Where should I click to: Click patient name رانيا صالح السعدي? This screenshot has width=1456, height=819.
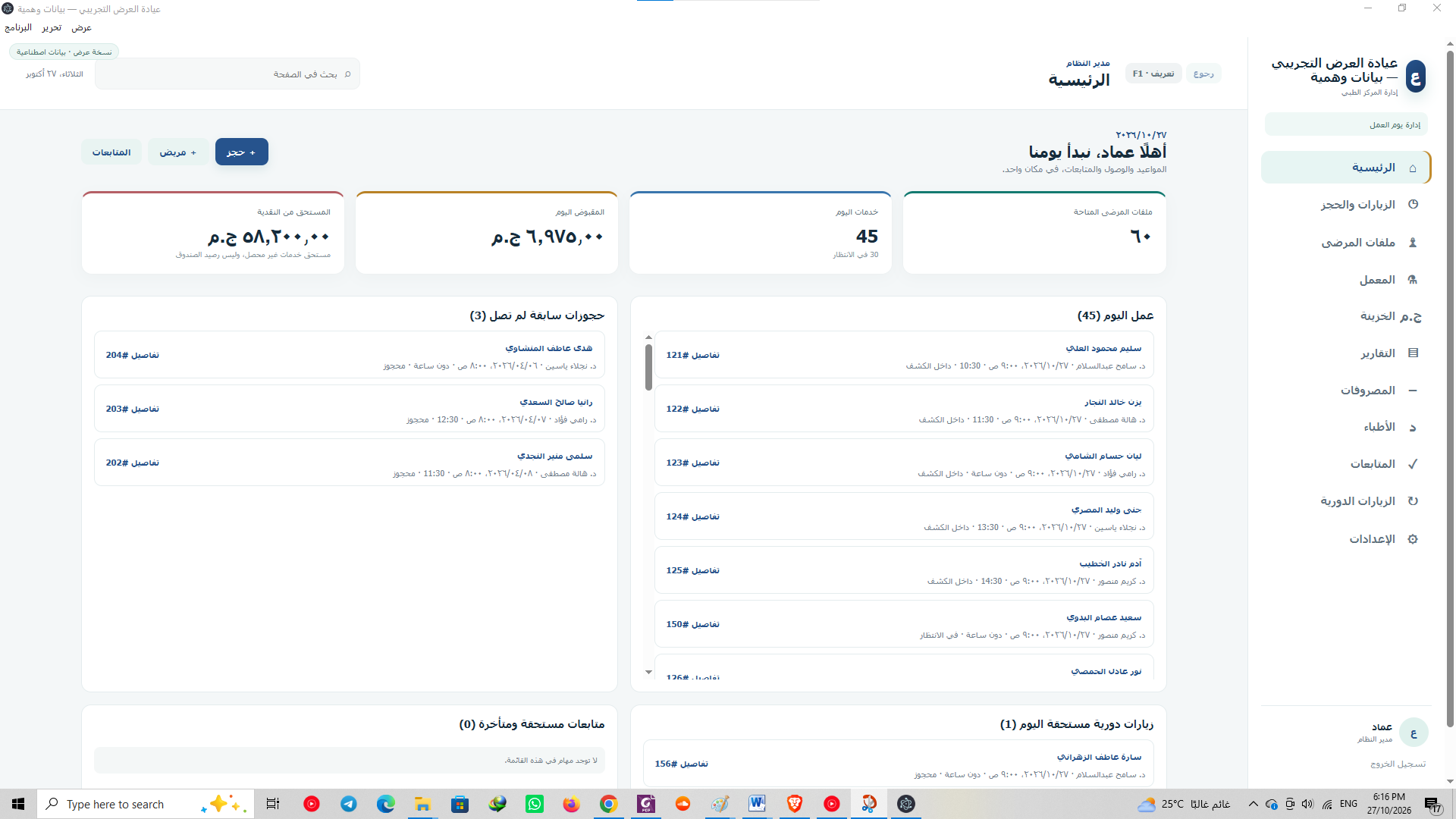[556, 402]
